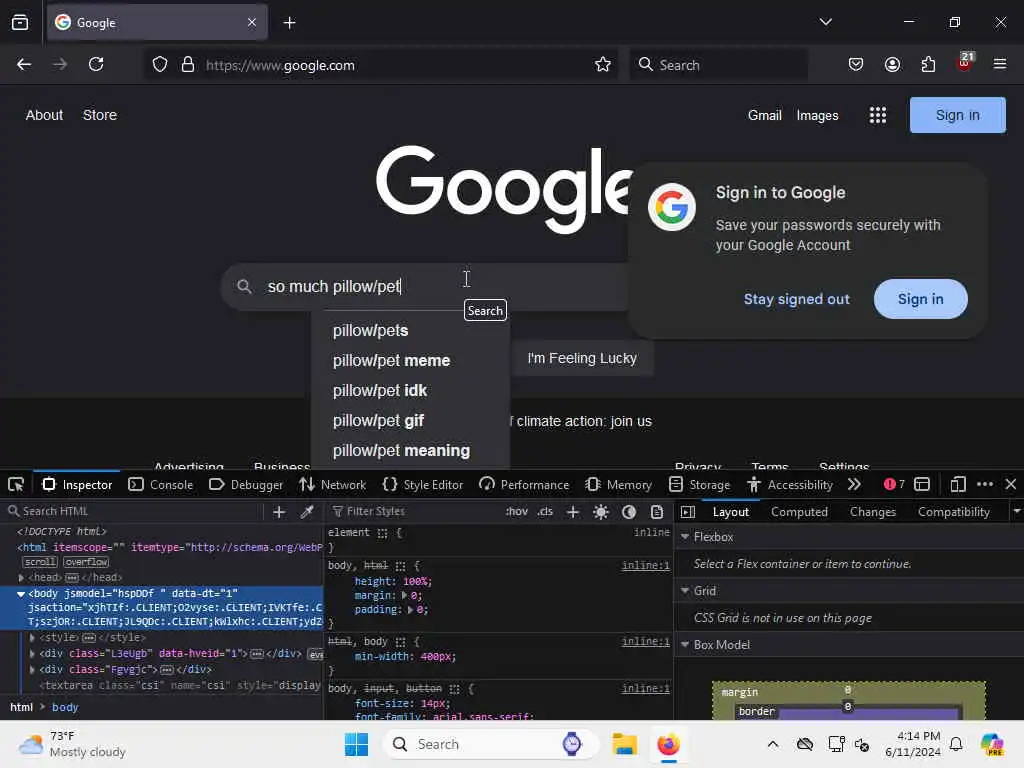Click I'm Feeling Lucky button
Screen dimensions: 1024x768
click(x=582, y=359)
